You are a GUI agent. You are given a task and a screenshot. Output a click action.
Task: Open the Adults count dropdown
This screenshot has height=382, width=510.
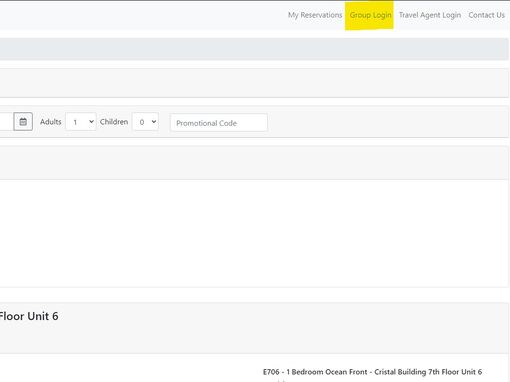(x=81, y=122)
